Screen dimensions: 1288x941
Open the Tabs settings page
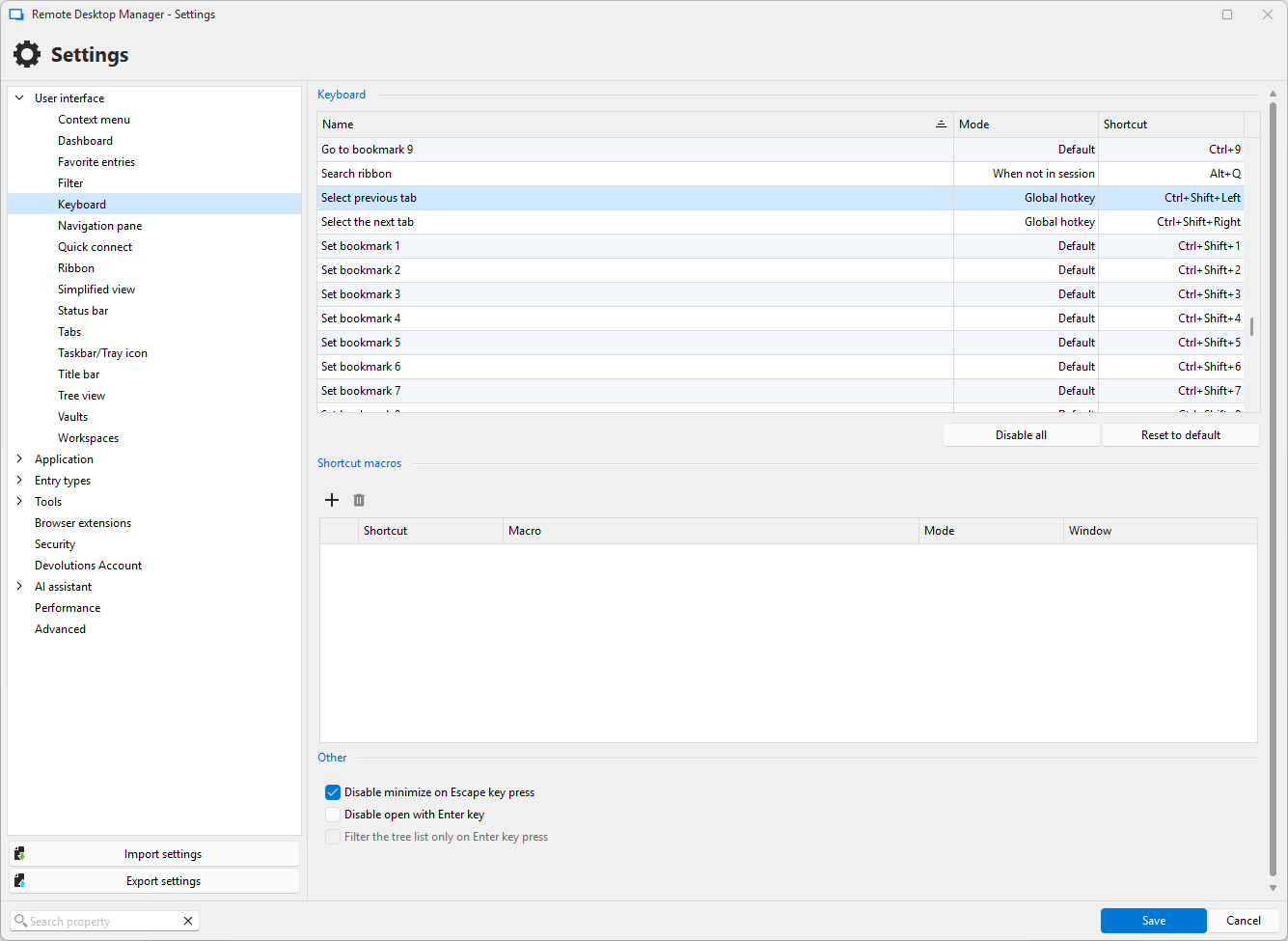[69, 332]
